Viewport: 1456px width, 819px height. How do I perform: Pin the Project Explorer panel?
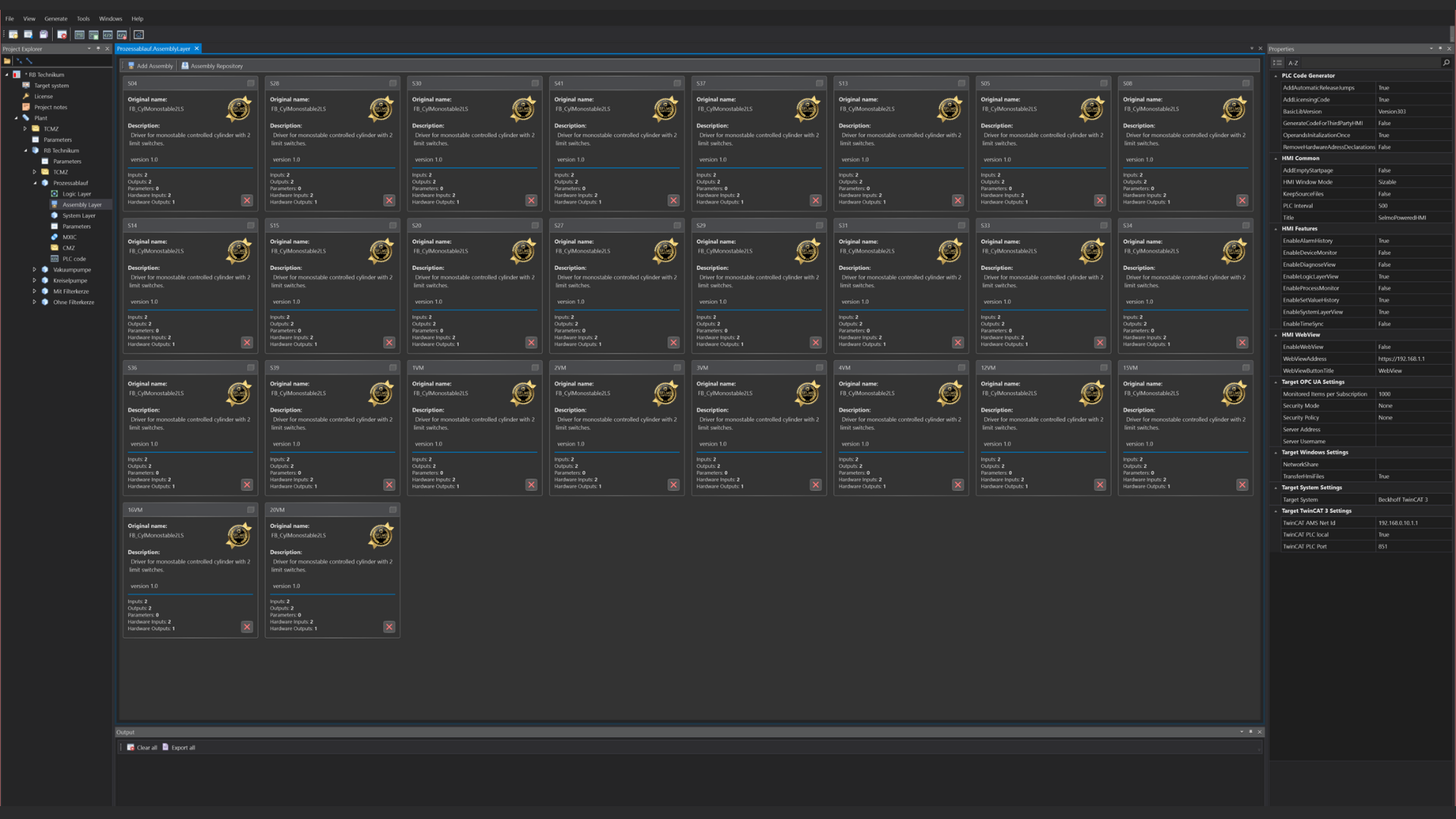(x=98, y=49)
